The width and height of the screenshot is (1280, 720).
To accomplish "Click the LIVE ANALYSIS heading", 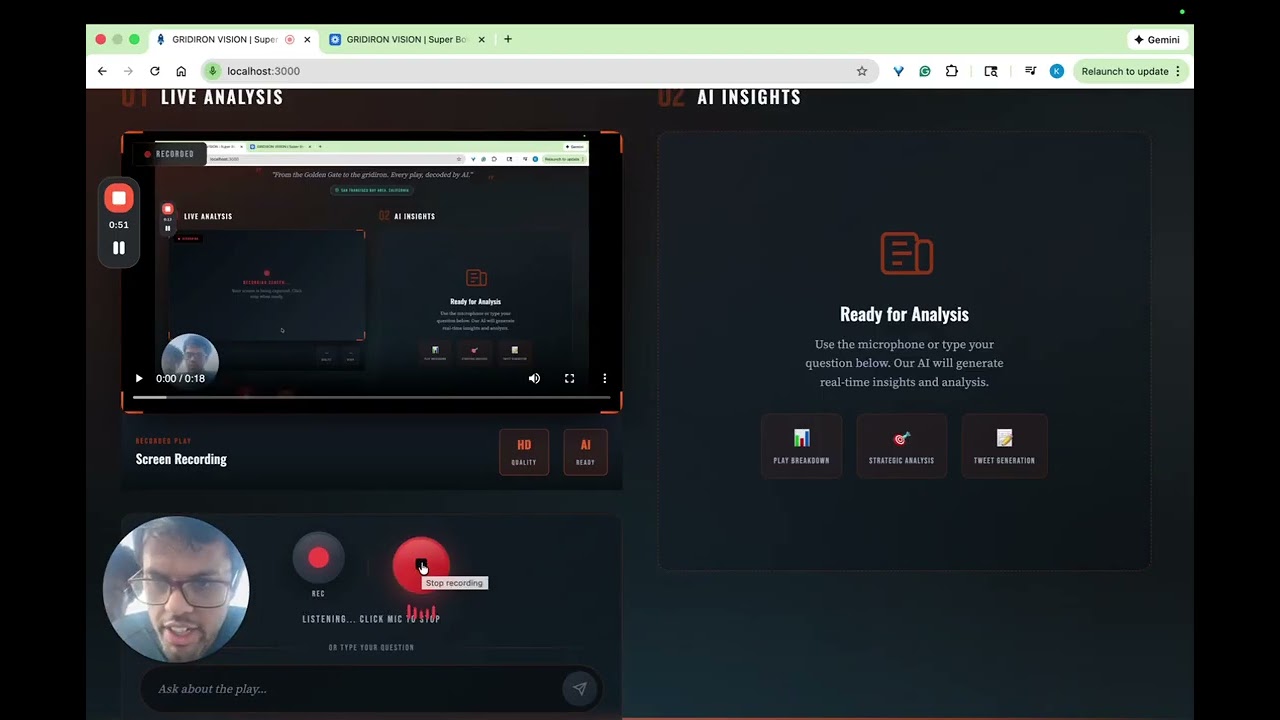I will point(222,97).
